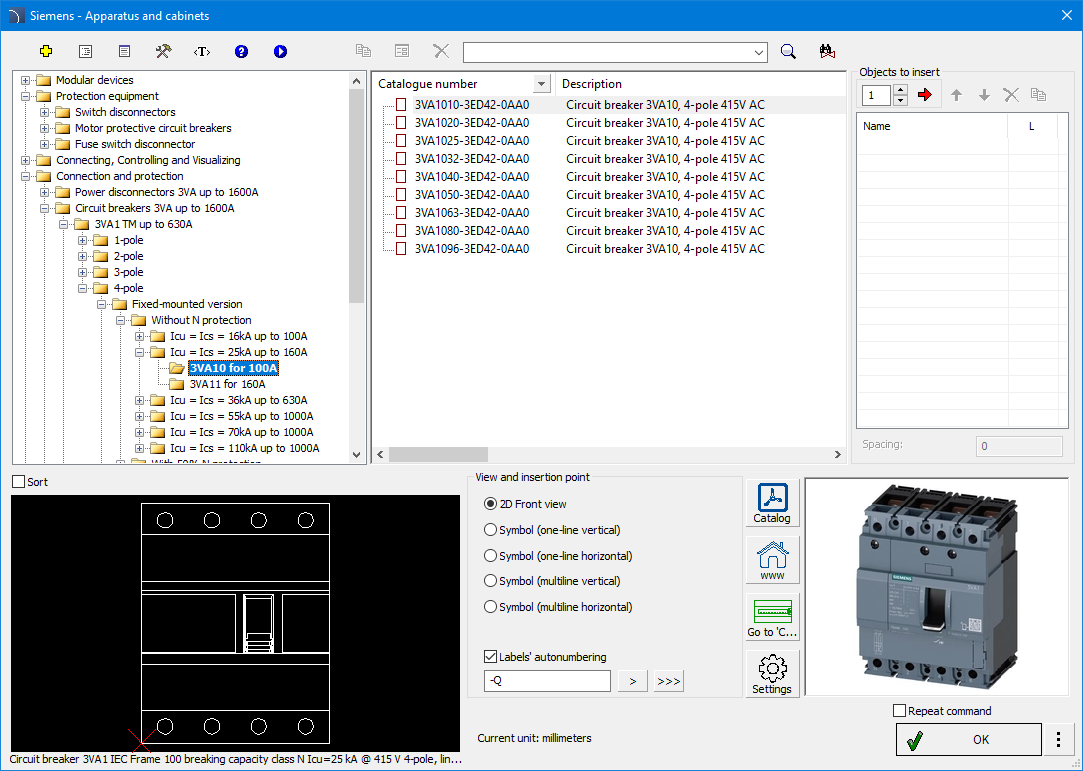The height and width of the screenshot is (771, 1083).
Task: Open the Settings gear button
Action: pyautogui.click(x=772, y=674)
